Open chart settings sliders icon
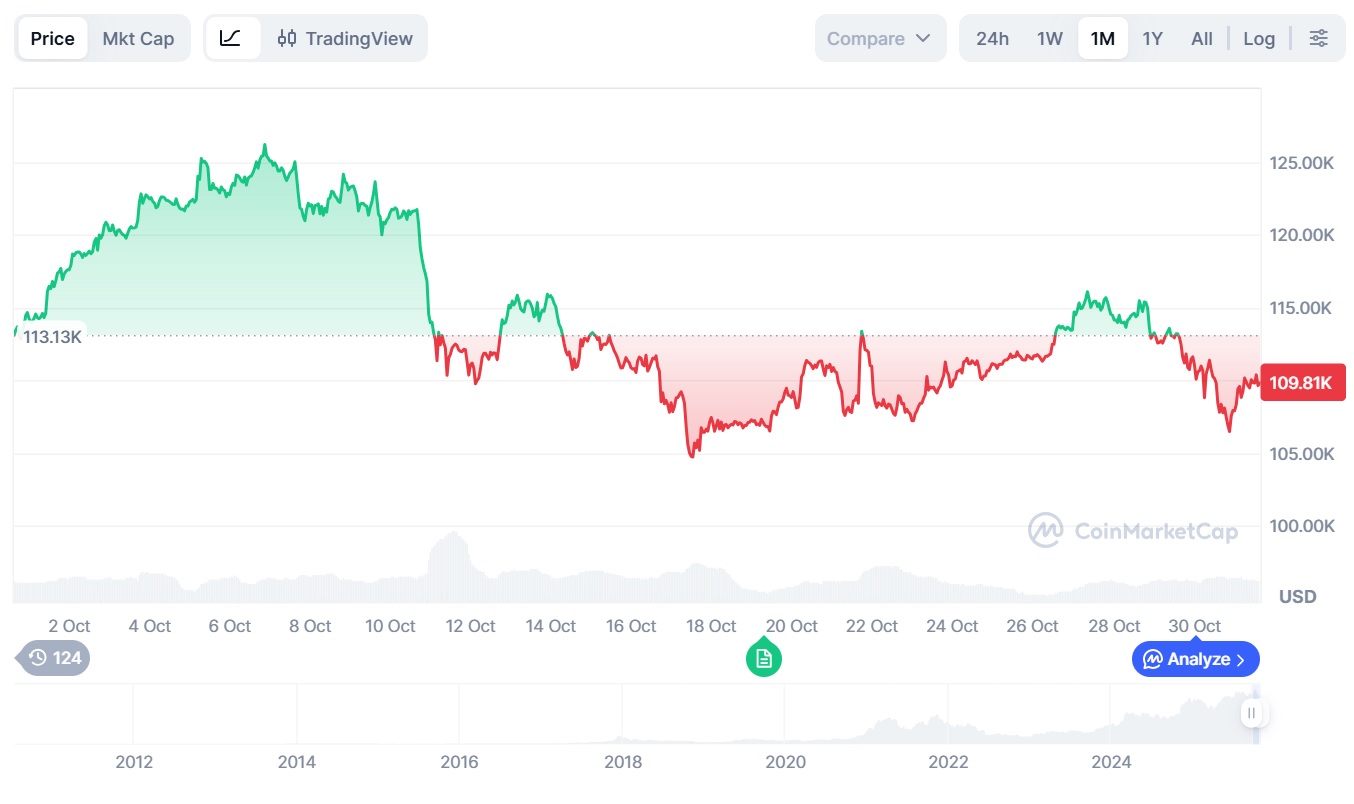 click(1319, 39)
